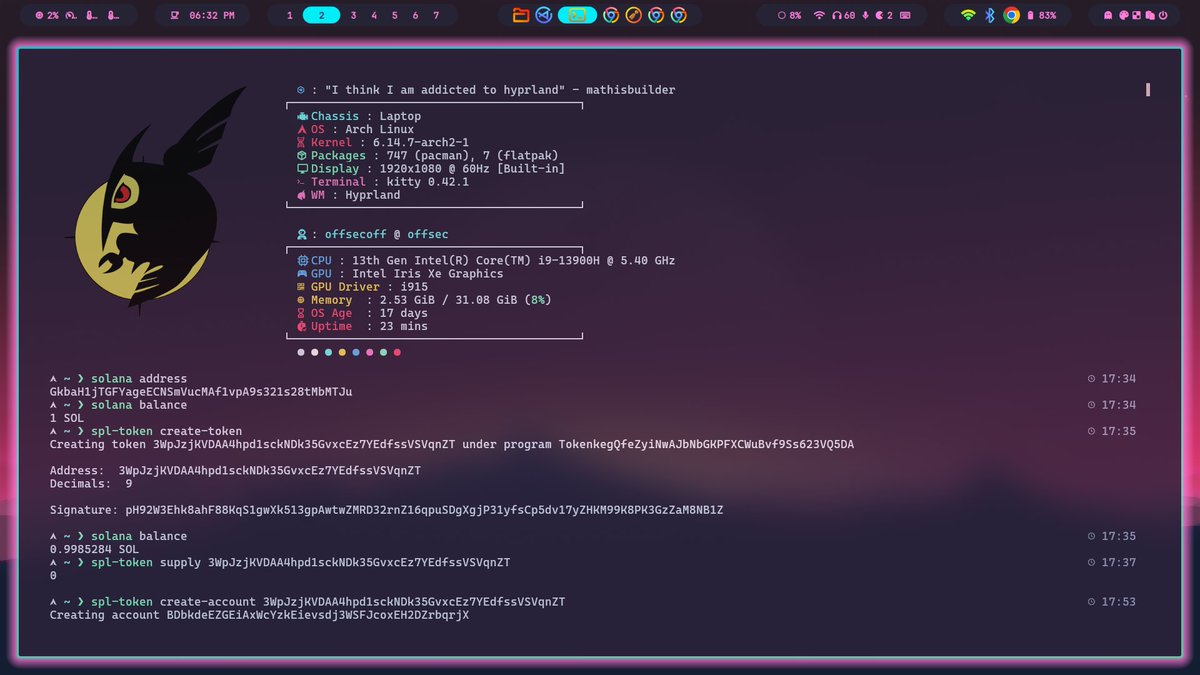The width and height of the screenshot is (1200, 675).
Task: Click the 'WM : Hyprland' line
Action: pyautogui.click(x=349, y=195)
